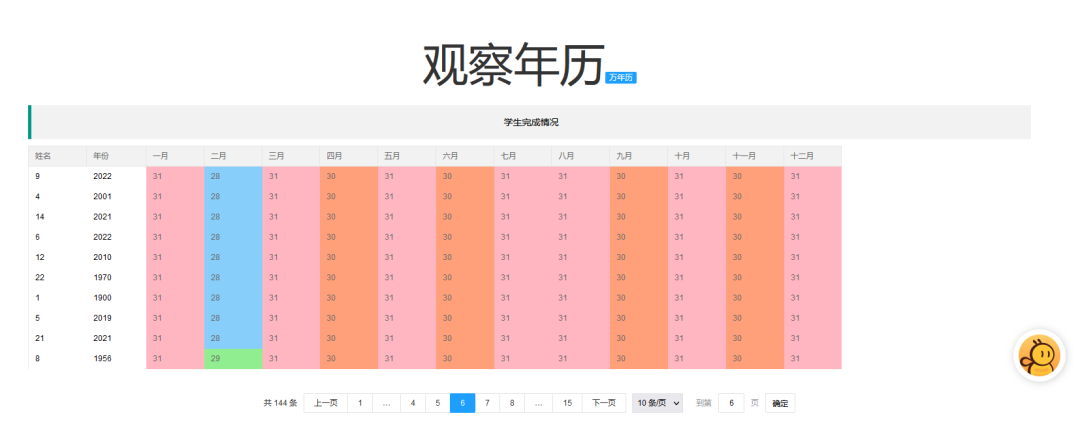
Task: Go to previous page 上一页
Action: click(x=325, y=403)
